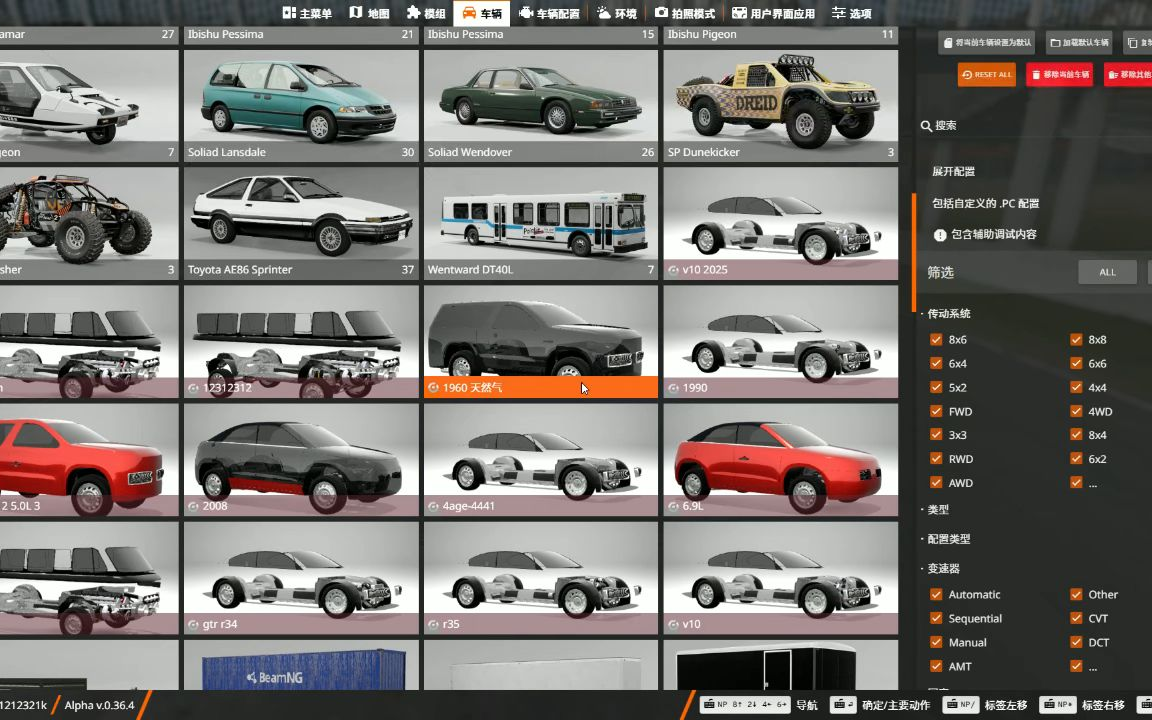Open the 模组 mods tab

426,12
